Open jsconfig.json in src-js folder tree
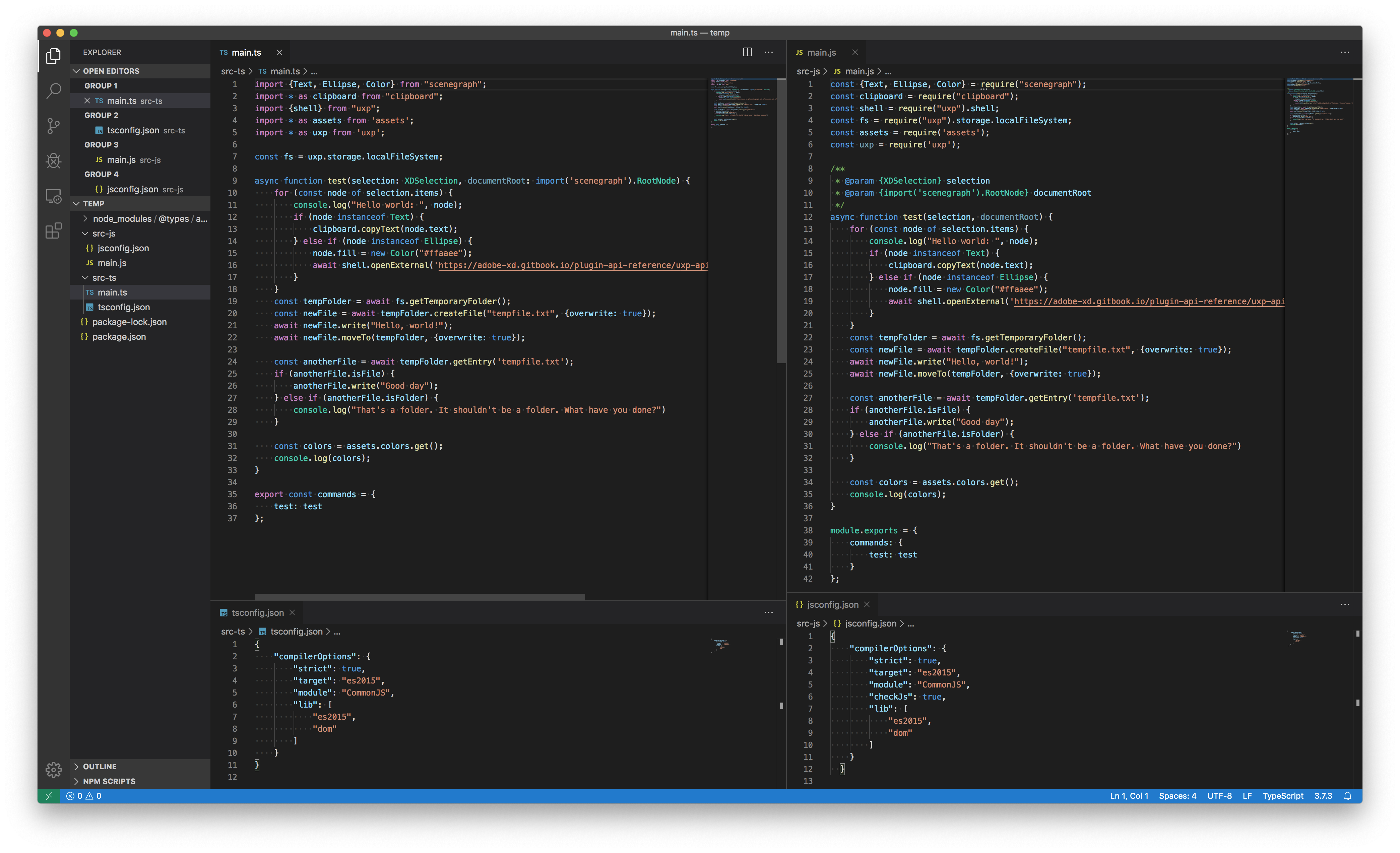Screen dimensions: 1400x853 140,248
